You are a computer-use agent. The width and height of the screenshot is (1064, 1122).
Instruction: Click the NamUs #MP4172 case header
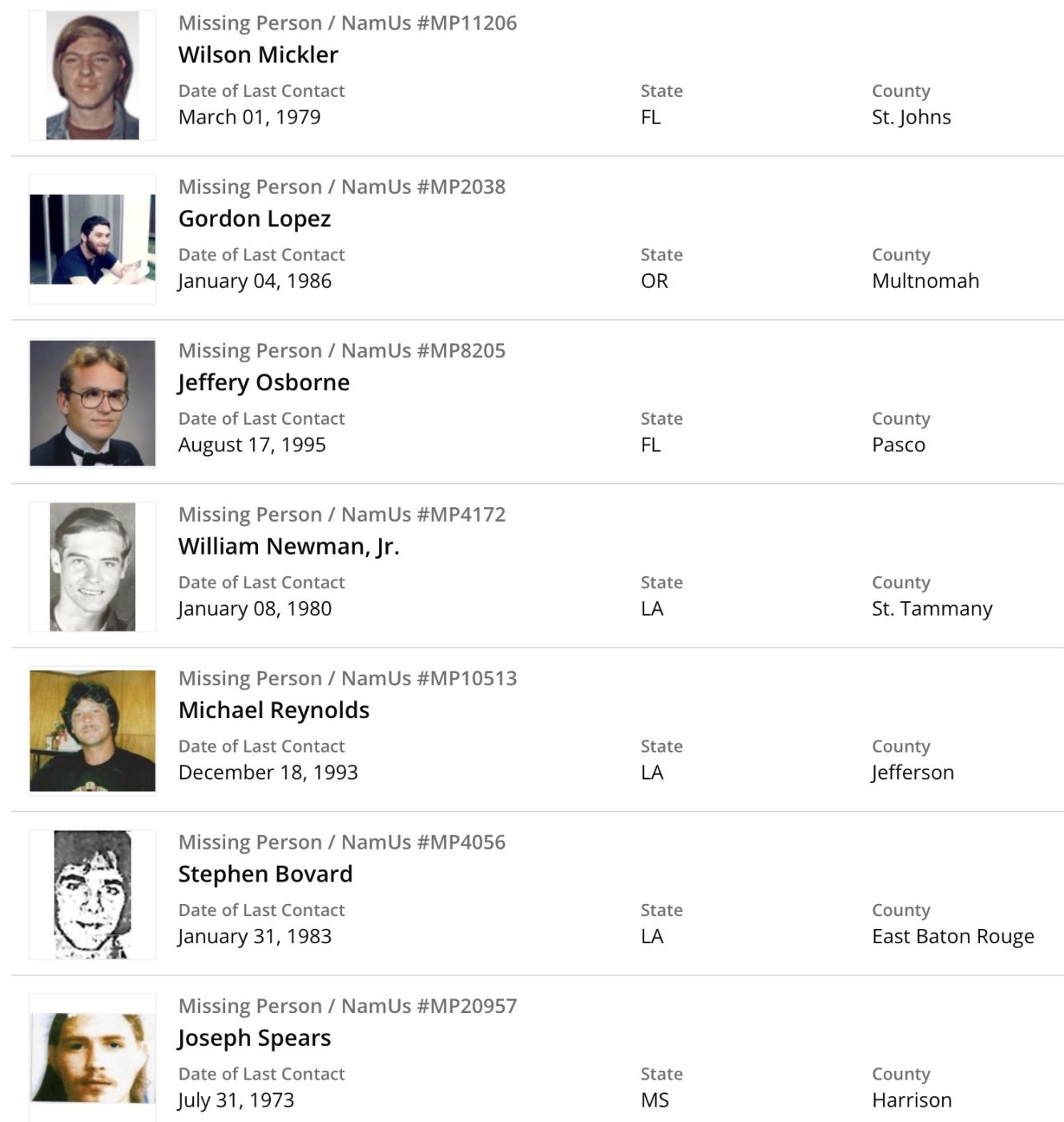point(341,515)
